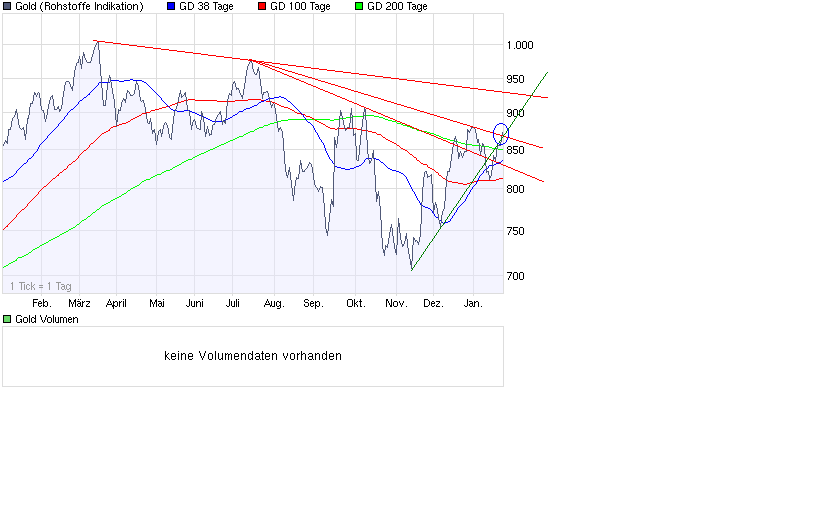Click the green GD 200 Tage swatch
The width and height of the screenshot is (840, 525).
pos(359,6)
